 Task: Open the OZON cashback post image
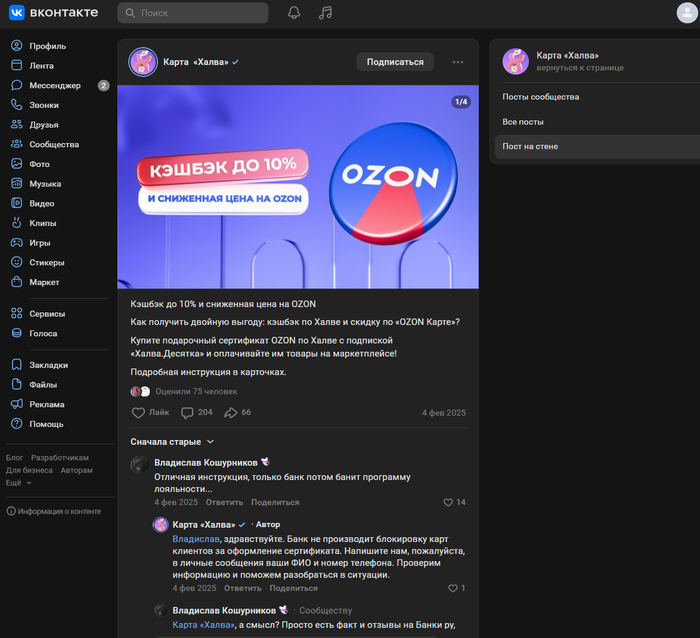point(298,186)
